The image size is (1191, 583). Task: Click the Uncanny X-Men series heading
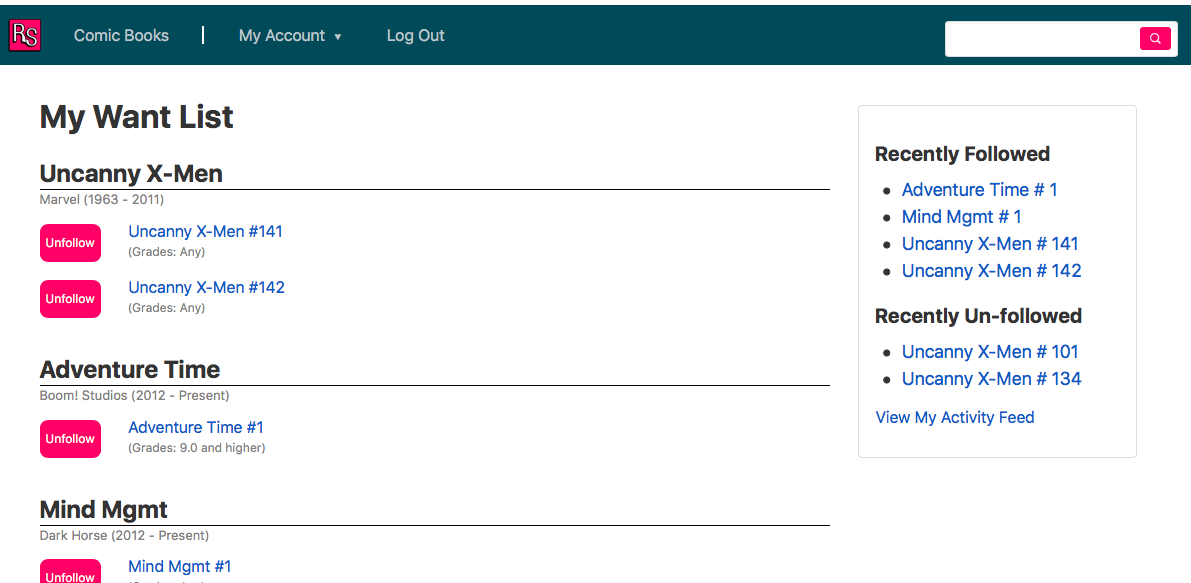pos(131,174)
